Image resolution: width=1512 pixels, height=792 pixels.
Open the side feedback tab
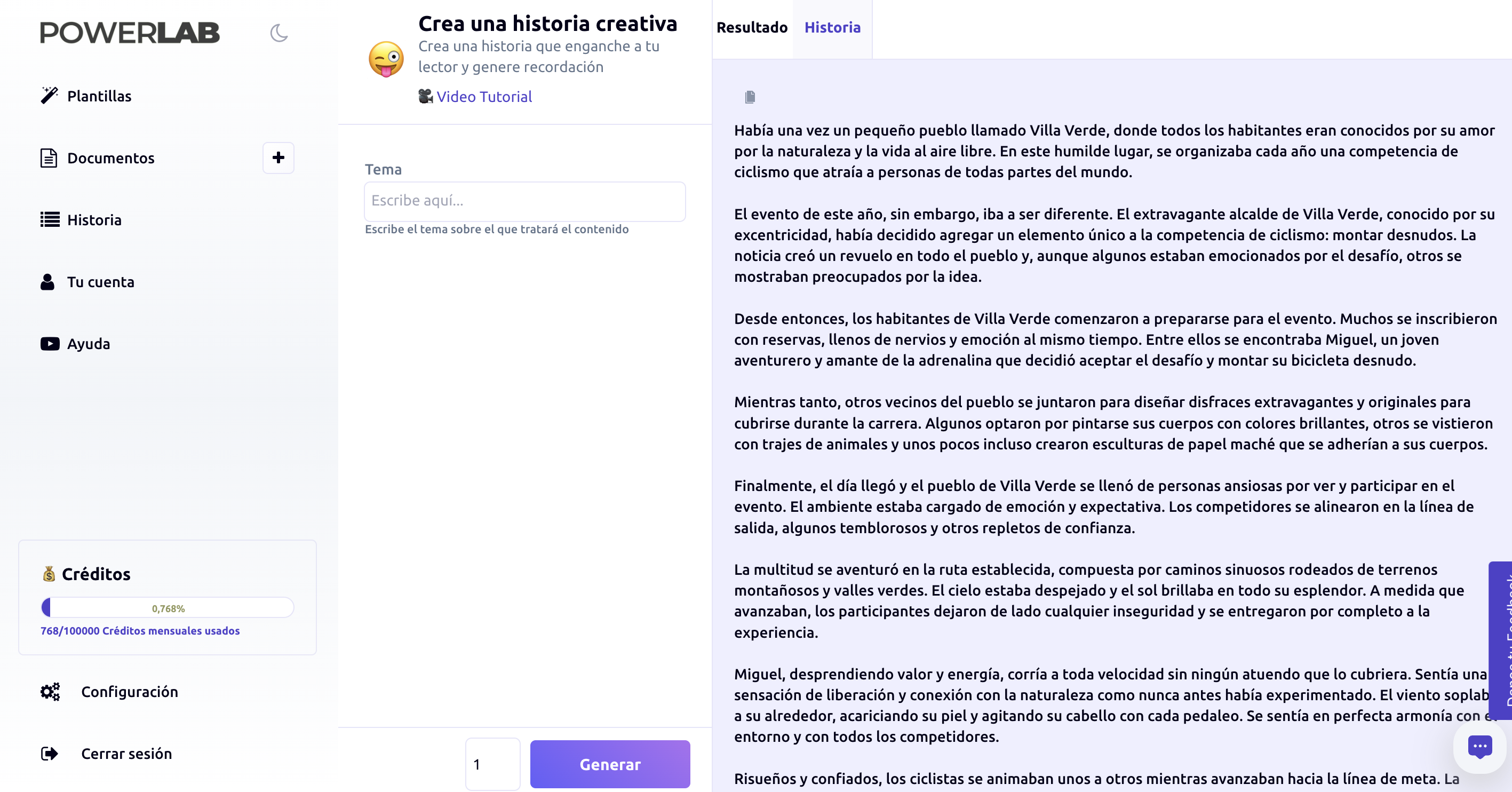pos(1500,640)
